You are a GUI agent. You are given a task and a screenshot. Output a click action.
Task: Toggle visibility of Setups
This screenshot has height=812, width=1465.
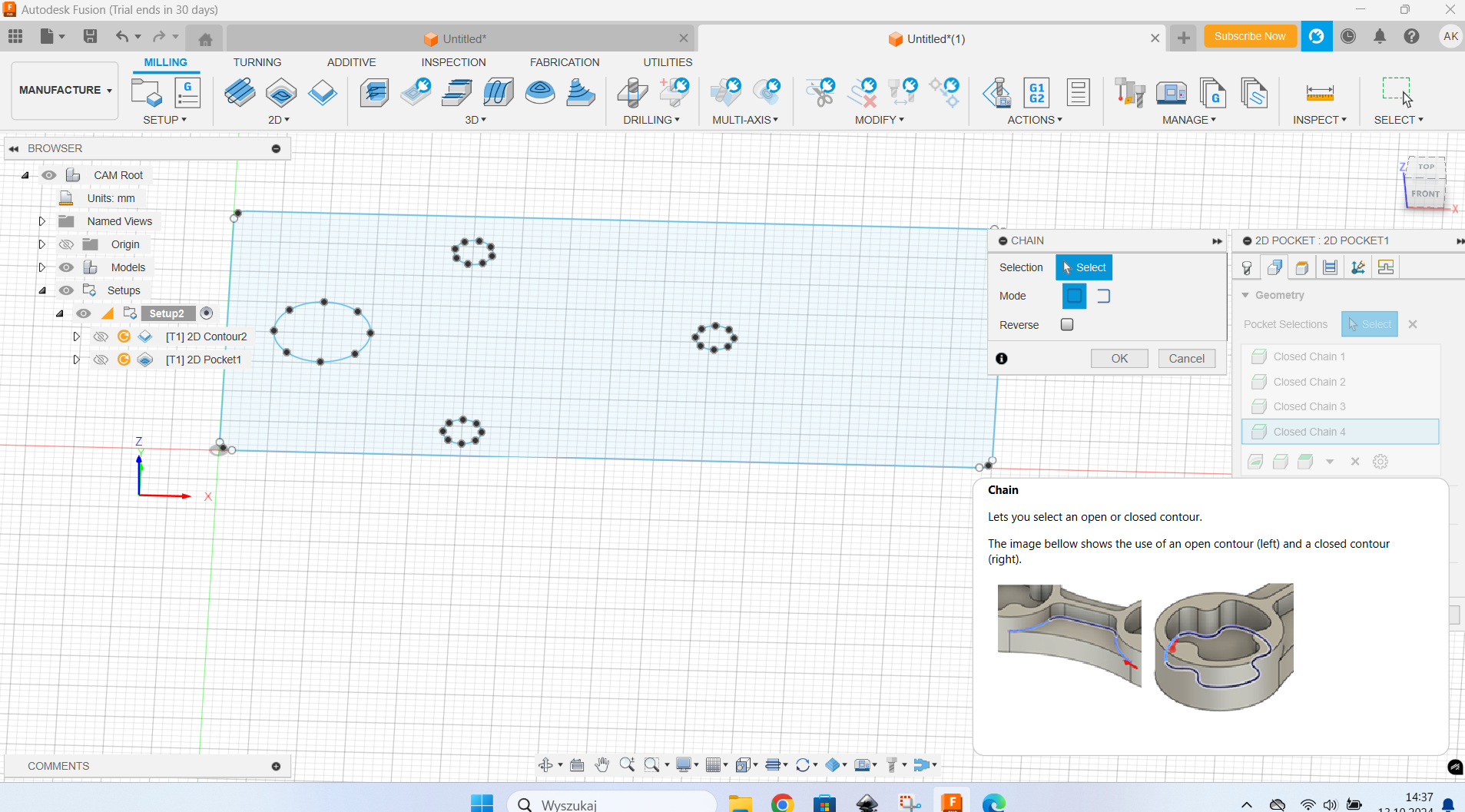click(67, 290)
